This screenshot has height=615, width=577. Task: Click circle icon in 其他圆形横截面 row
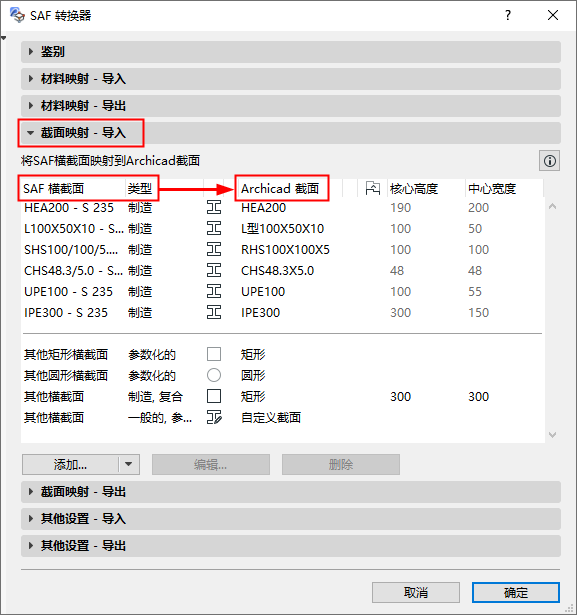coord(214,375)
